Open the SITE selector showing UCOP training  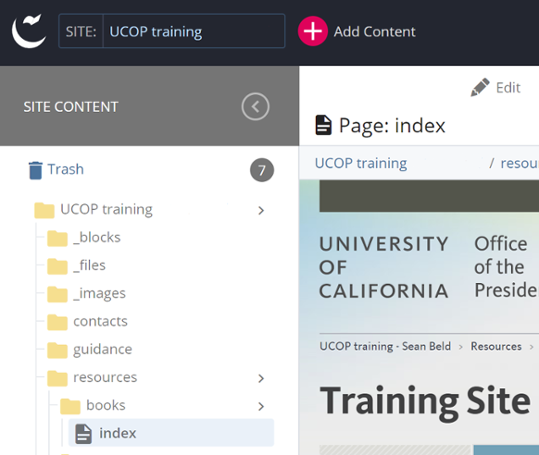tap(172, 31)
